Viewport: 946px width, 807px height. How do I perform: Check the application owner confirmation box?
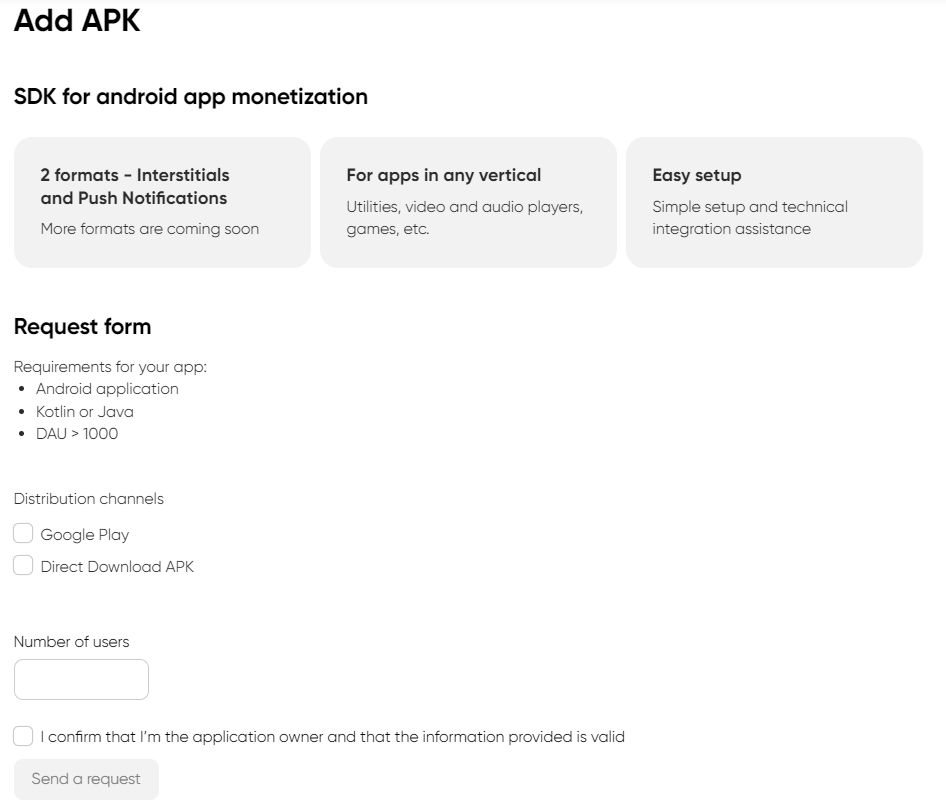23,737
